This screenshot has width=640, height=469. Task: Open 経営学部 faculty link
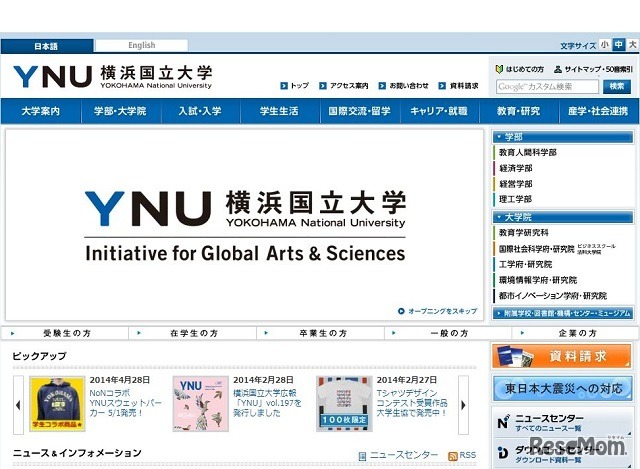click(516, 184)
